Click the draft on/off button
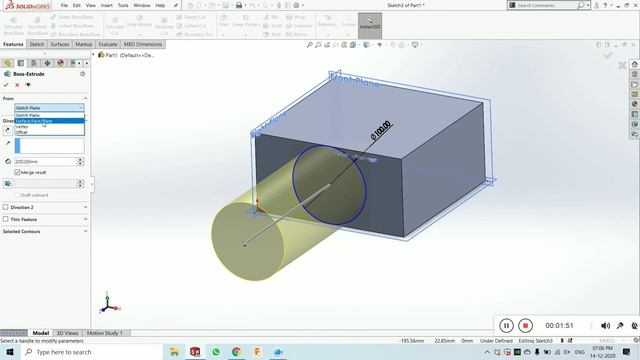This screenshot has width=640, height=360. tap(8, 184)
